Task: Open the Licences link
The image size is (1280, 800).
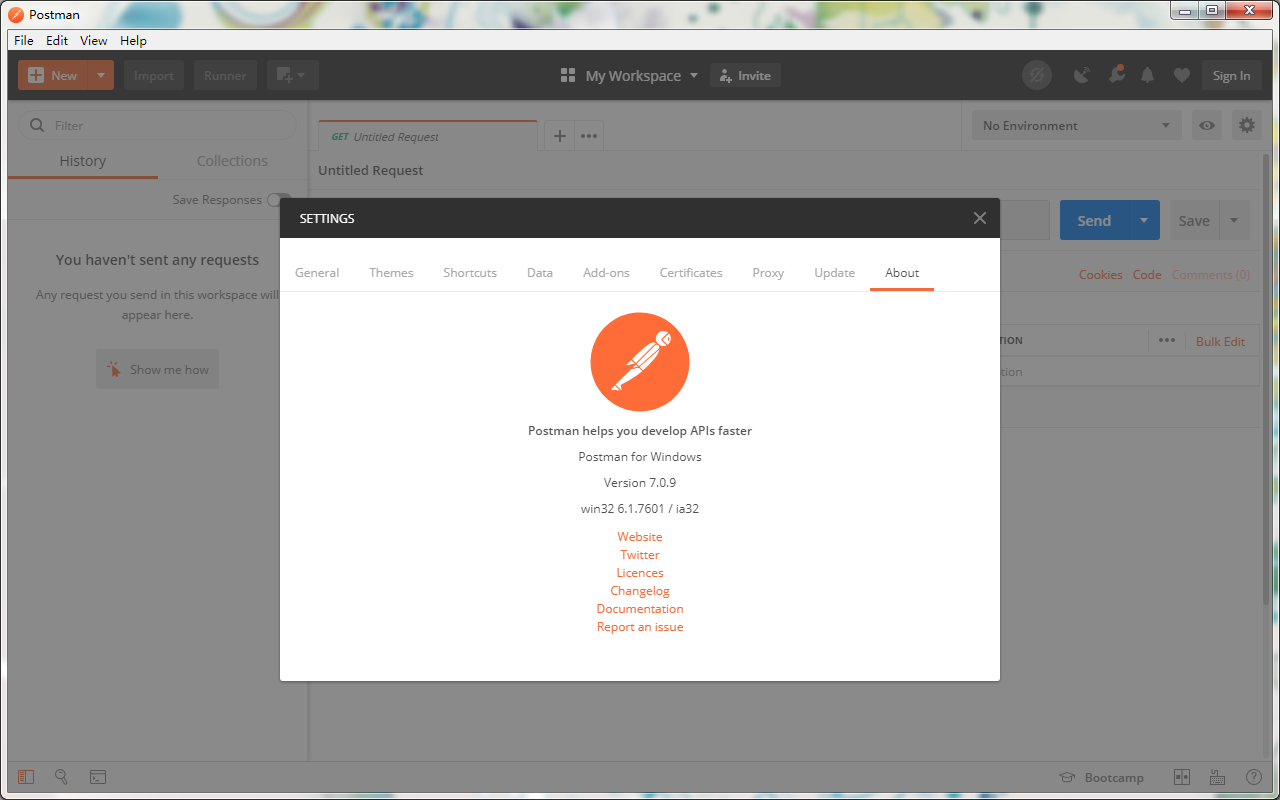Action: coord(640,573)
